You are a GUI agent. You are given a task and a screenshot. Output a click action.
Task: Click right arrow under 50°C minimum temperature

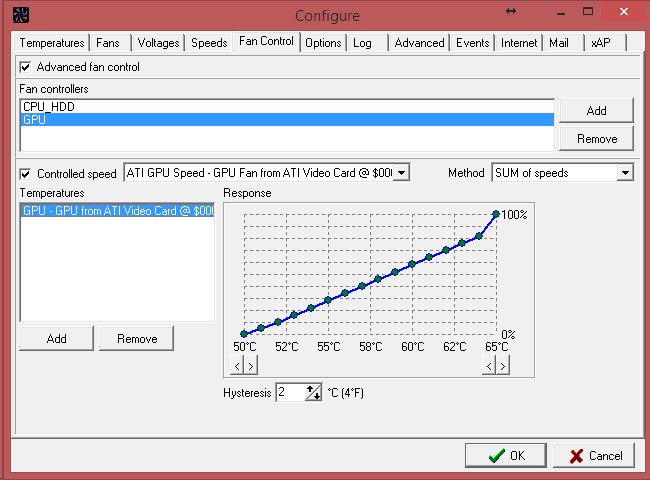coord(250,366)
